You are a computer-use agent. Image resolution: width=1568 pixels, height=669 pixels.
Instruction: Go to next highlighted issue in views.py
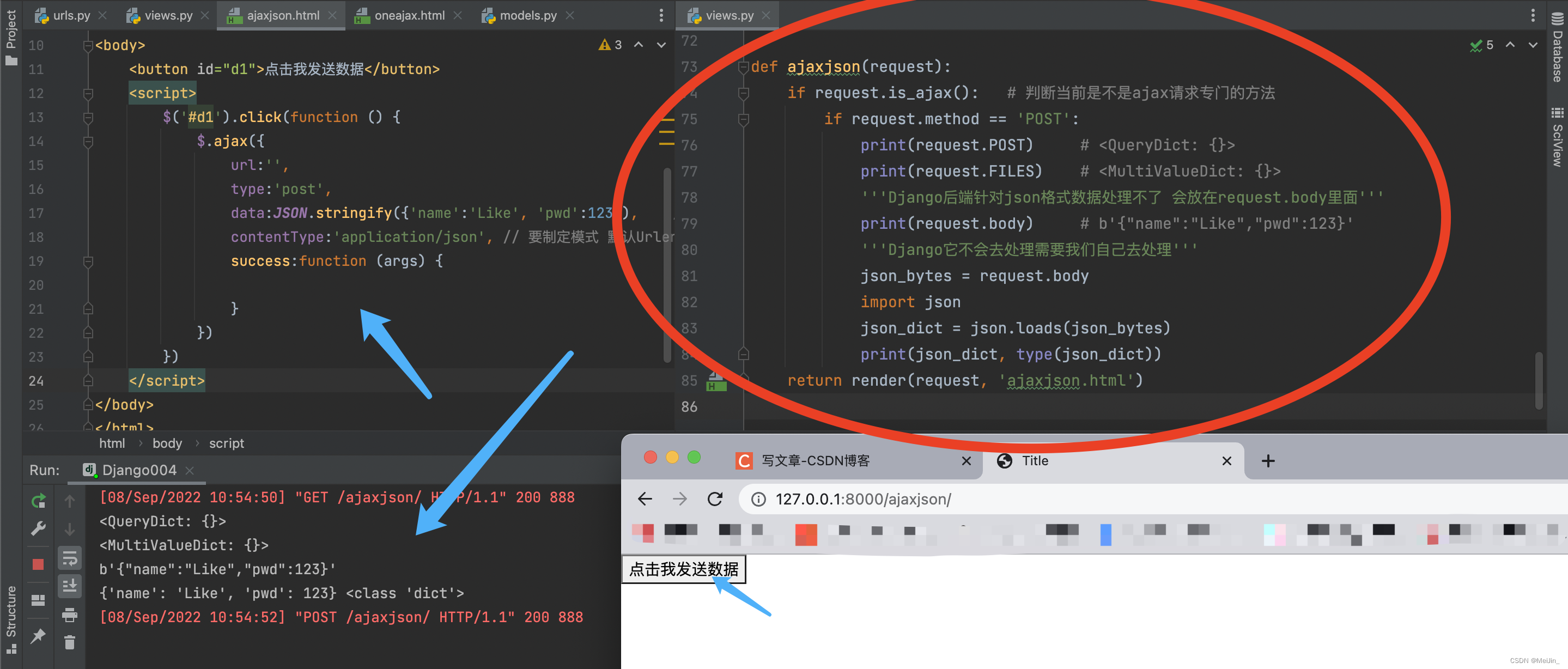[x=1533, y=45]
